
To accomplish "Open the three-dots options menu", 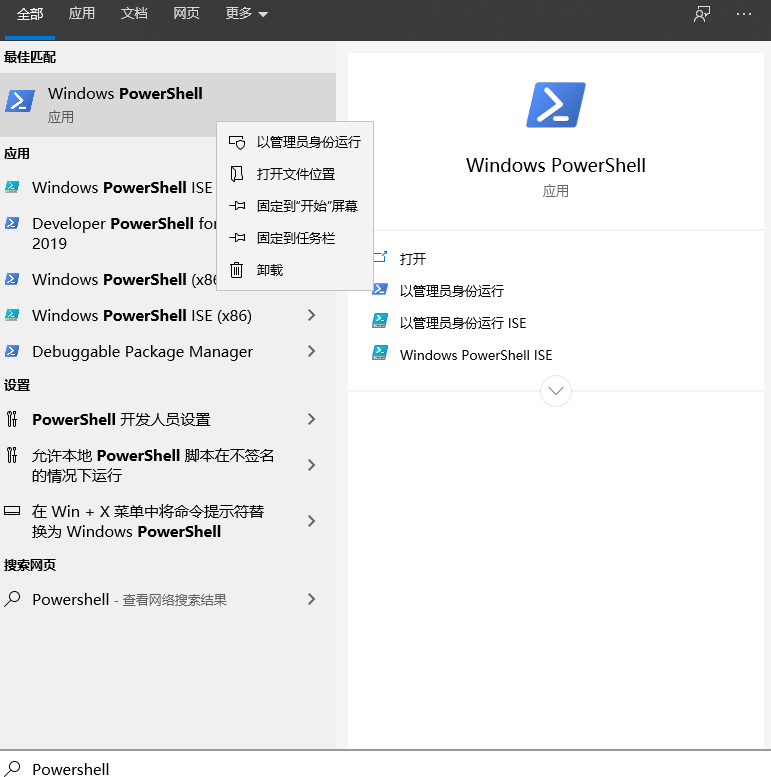I will click(x=743, y=14).
